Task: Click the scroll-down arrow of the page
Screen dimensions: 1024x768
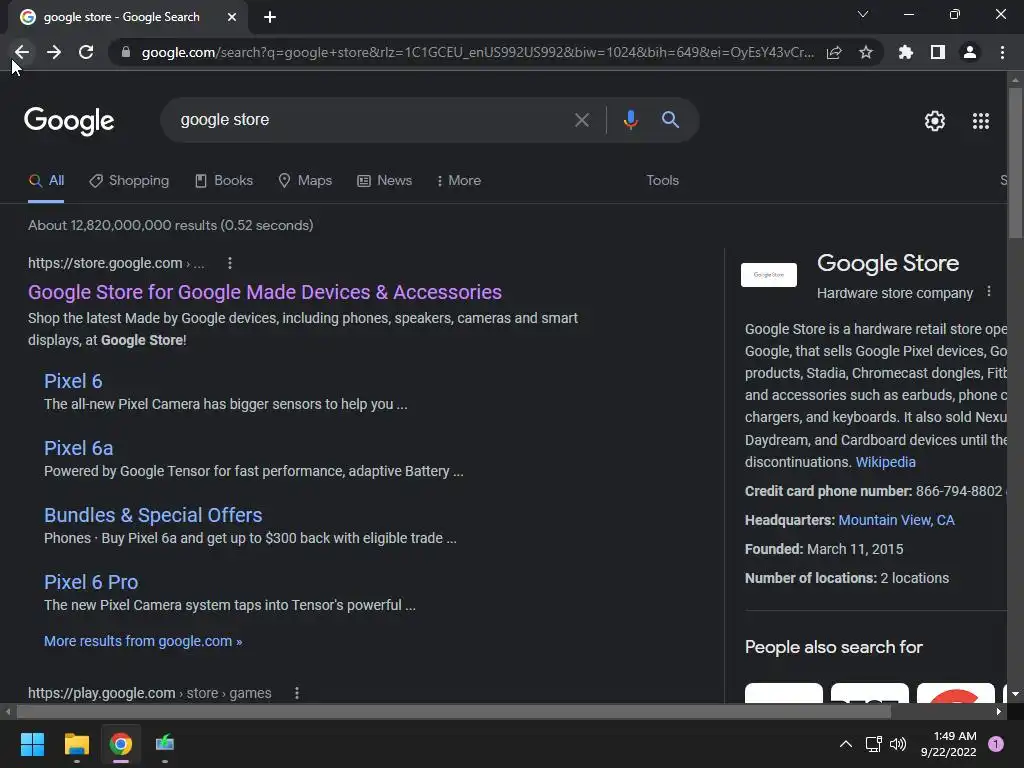Action: [x=1015, y=694]
